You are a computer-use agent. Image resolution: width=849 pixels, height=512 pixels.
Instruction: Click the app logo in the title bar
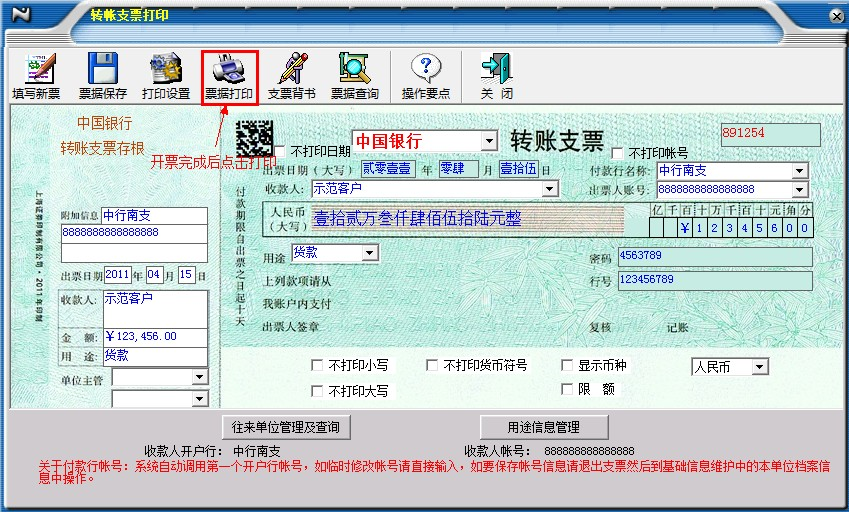pyautogui.click(x=22, y=15)
